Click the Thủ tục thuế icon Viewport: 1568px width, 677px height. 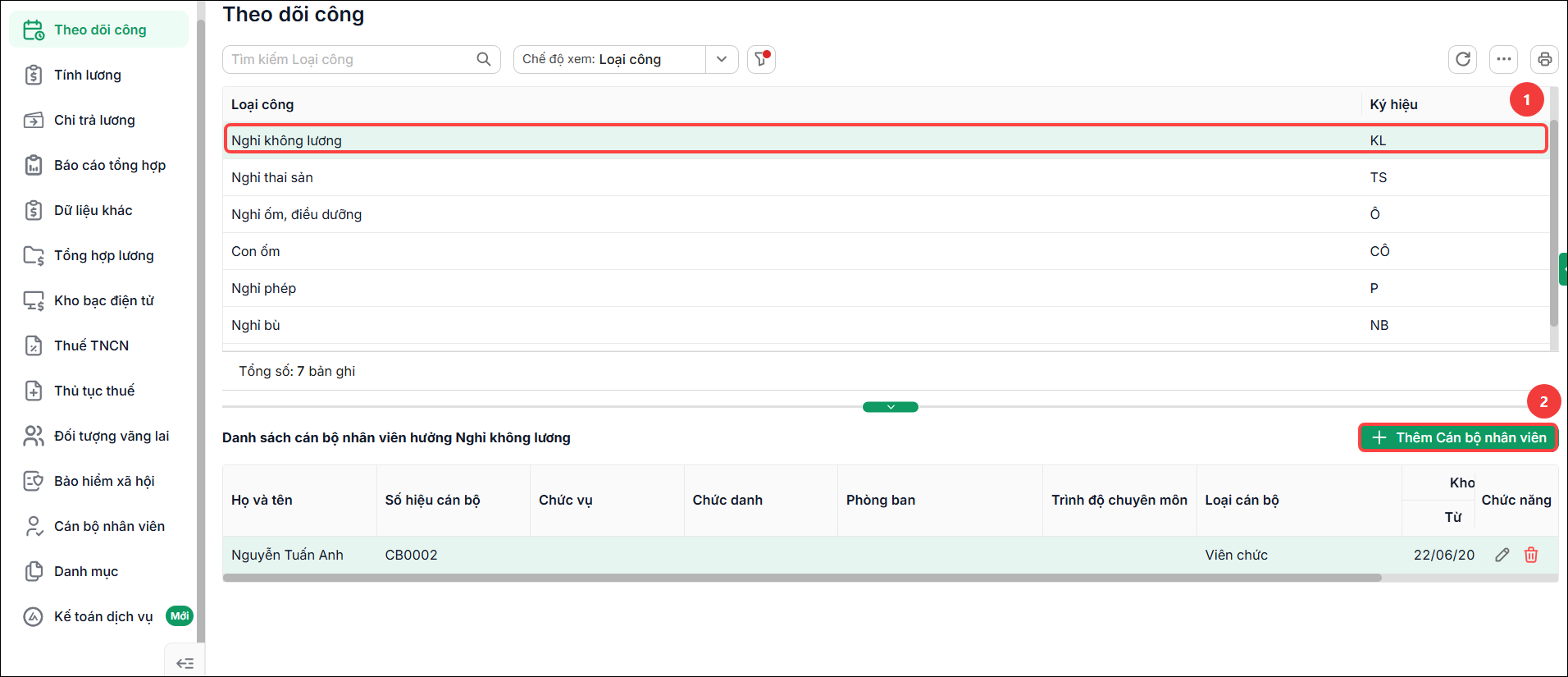click(x=34, y=391)
